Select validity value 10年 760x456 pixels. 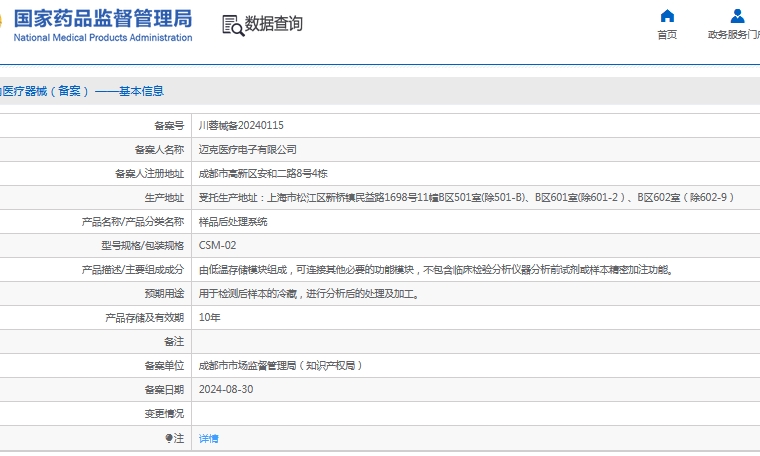(209, 317)
